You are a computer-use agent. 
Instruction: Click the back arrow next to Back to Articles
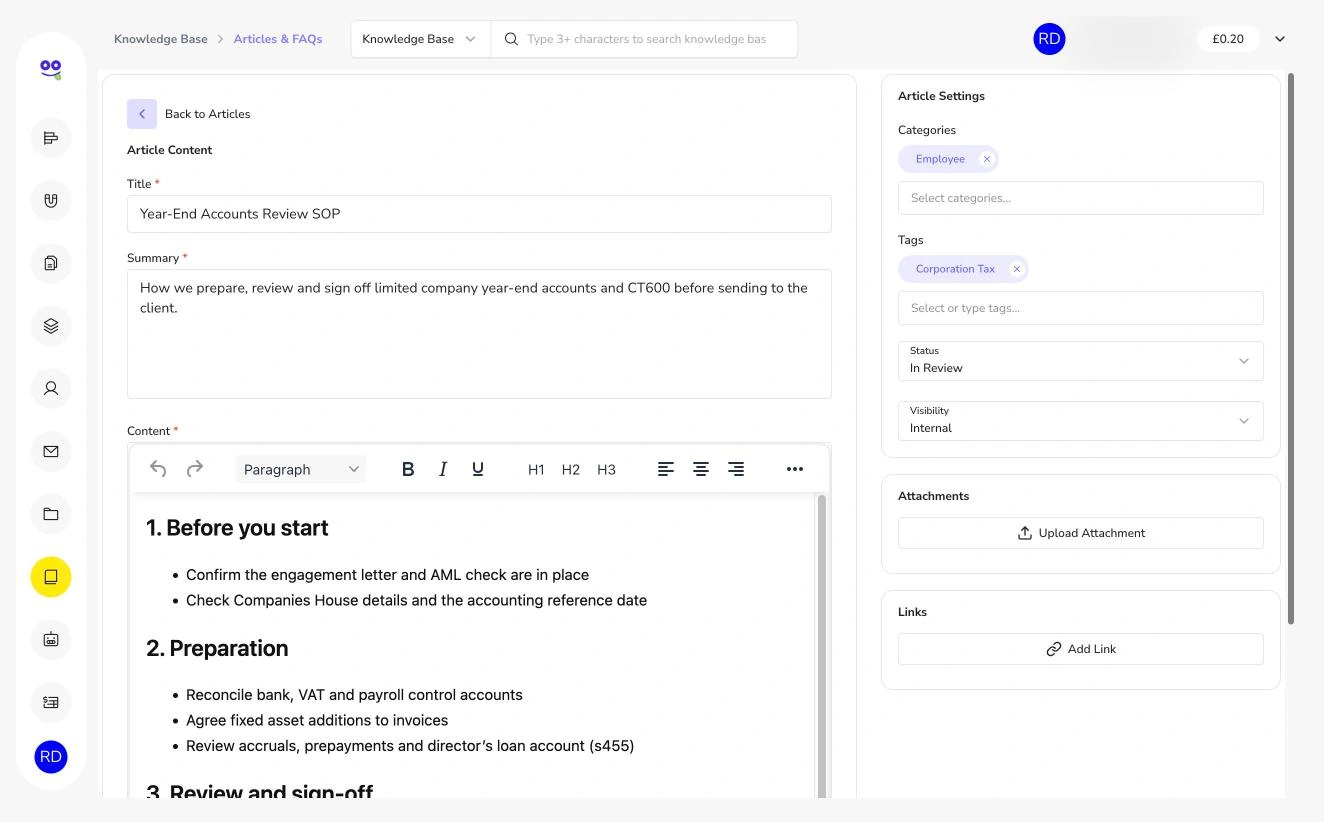point(142,114)
